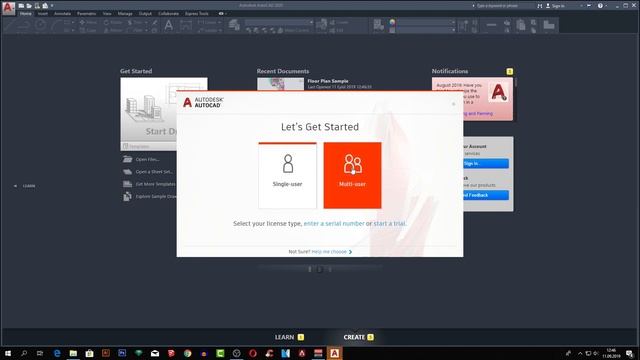Open File Explorer from the taskbar
Viewport: 640px width, 360px height.
tap(73, 353)
